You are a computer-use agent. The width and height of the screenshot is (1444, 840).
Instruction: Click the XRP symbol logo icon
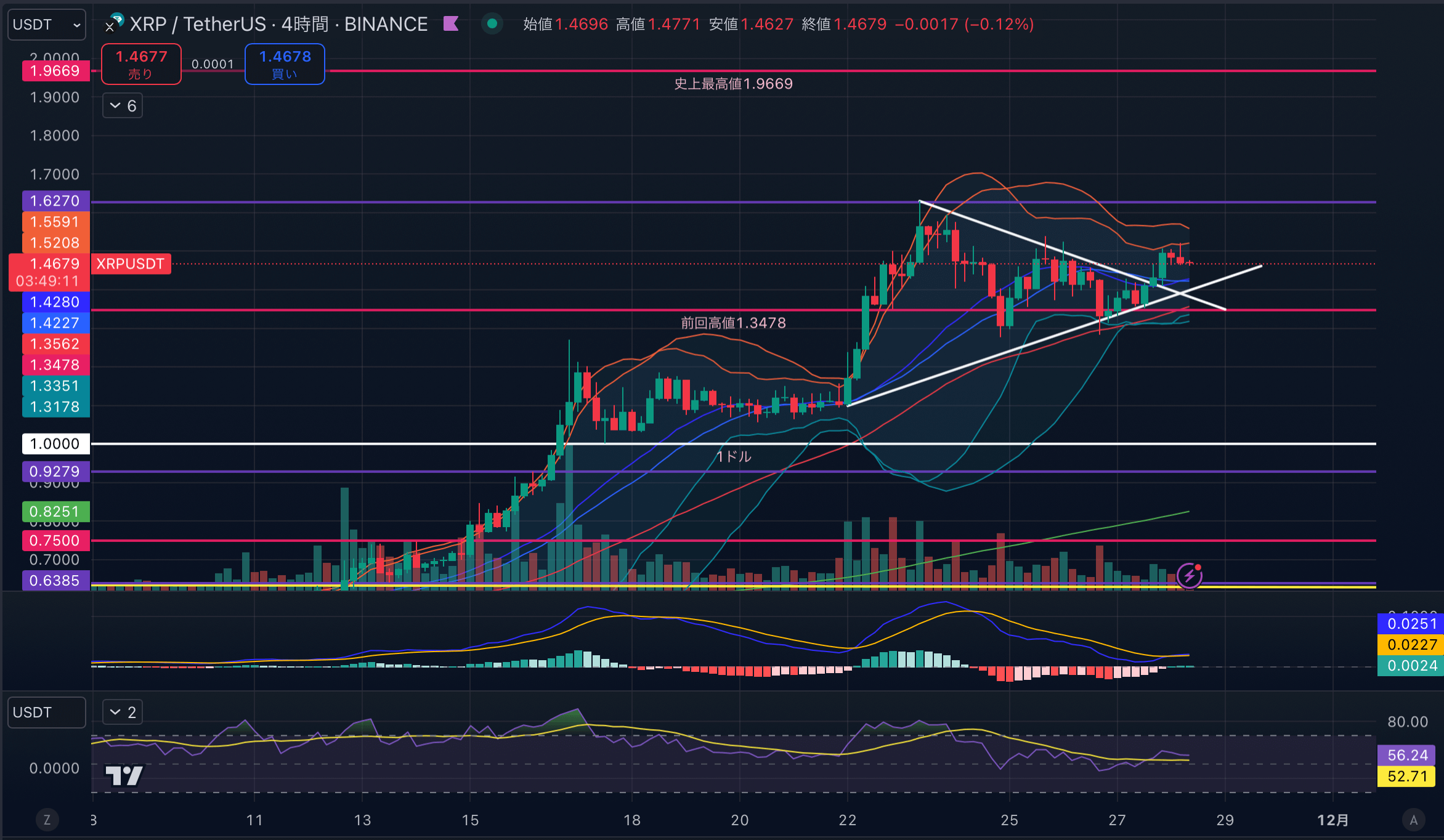pyautogui.click(x=114, y=23)
